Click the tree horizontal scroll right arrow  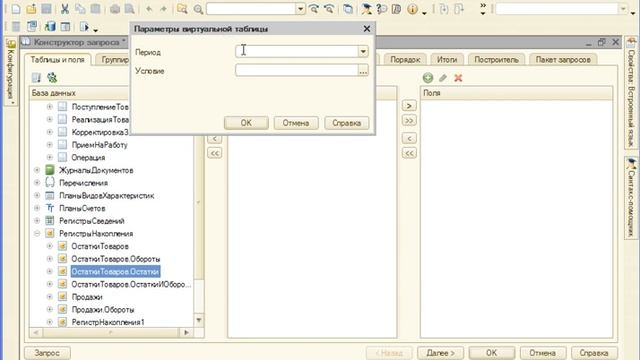[x=186, y=333]
